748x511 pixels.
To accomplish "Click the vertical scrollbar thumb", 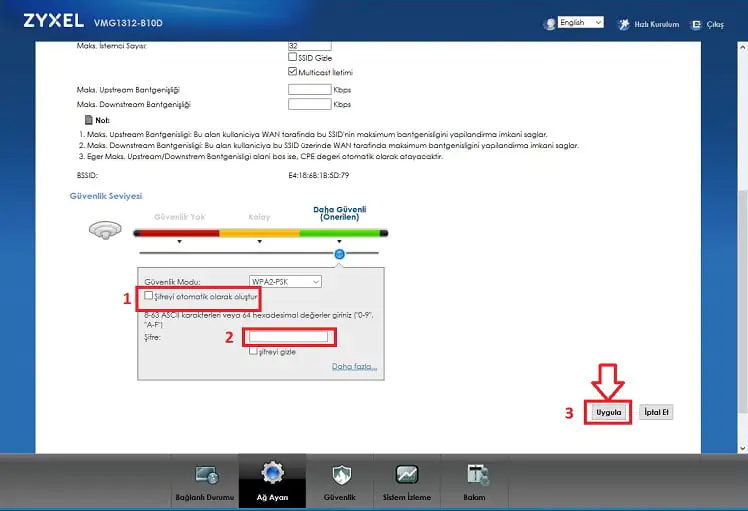I will [x=742, y=303].
